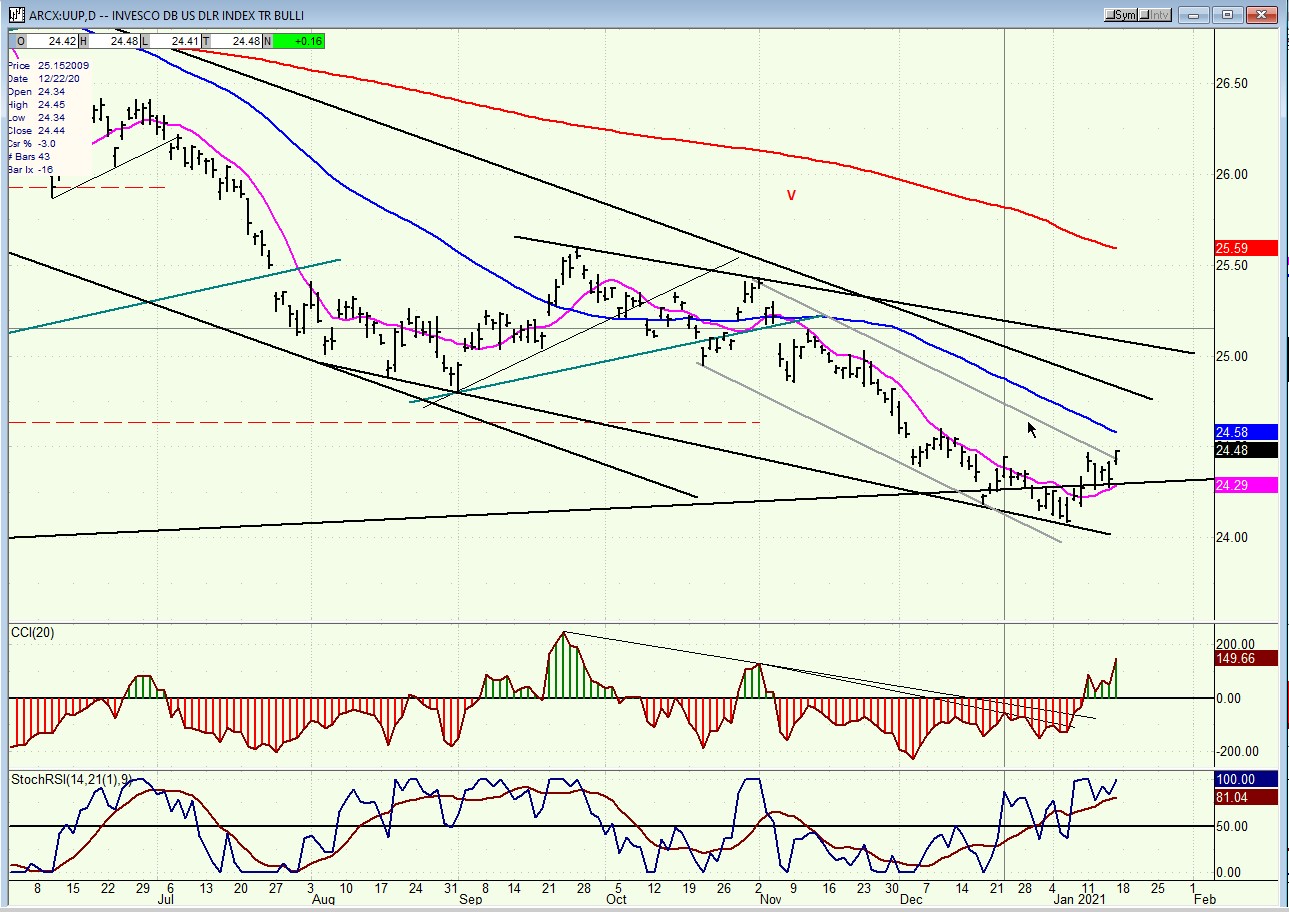The height and width of the screenshot is (912, 1289).
Task: Click the chart window icon in title bar
Action: coord(15,15)
